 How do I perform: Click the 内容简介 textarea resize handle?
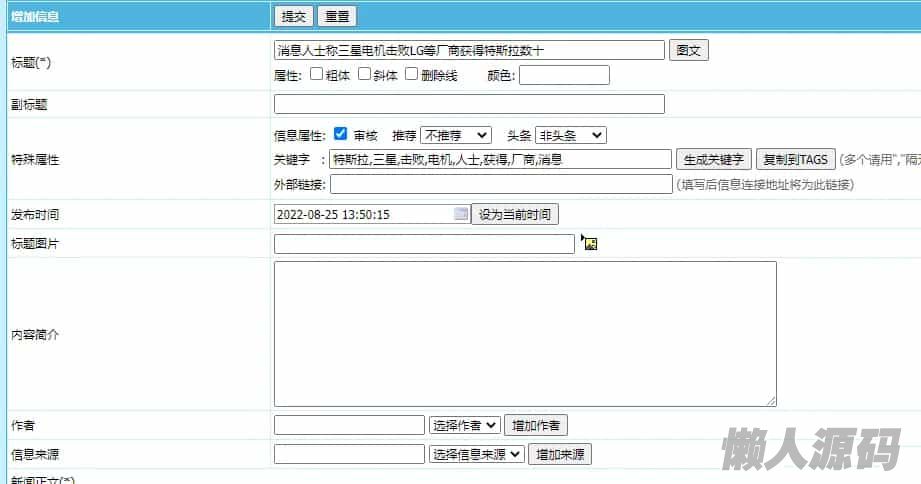click(771, 401)
